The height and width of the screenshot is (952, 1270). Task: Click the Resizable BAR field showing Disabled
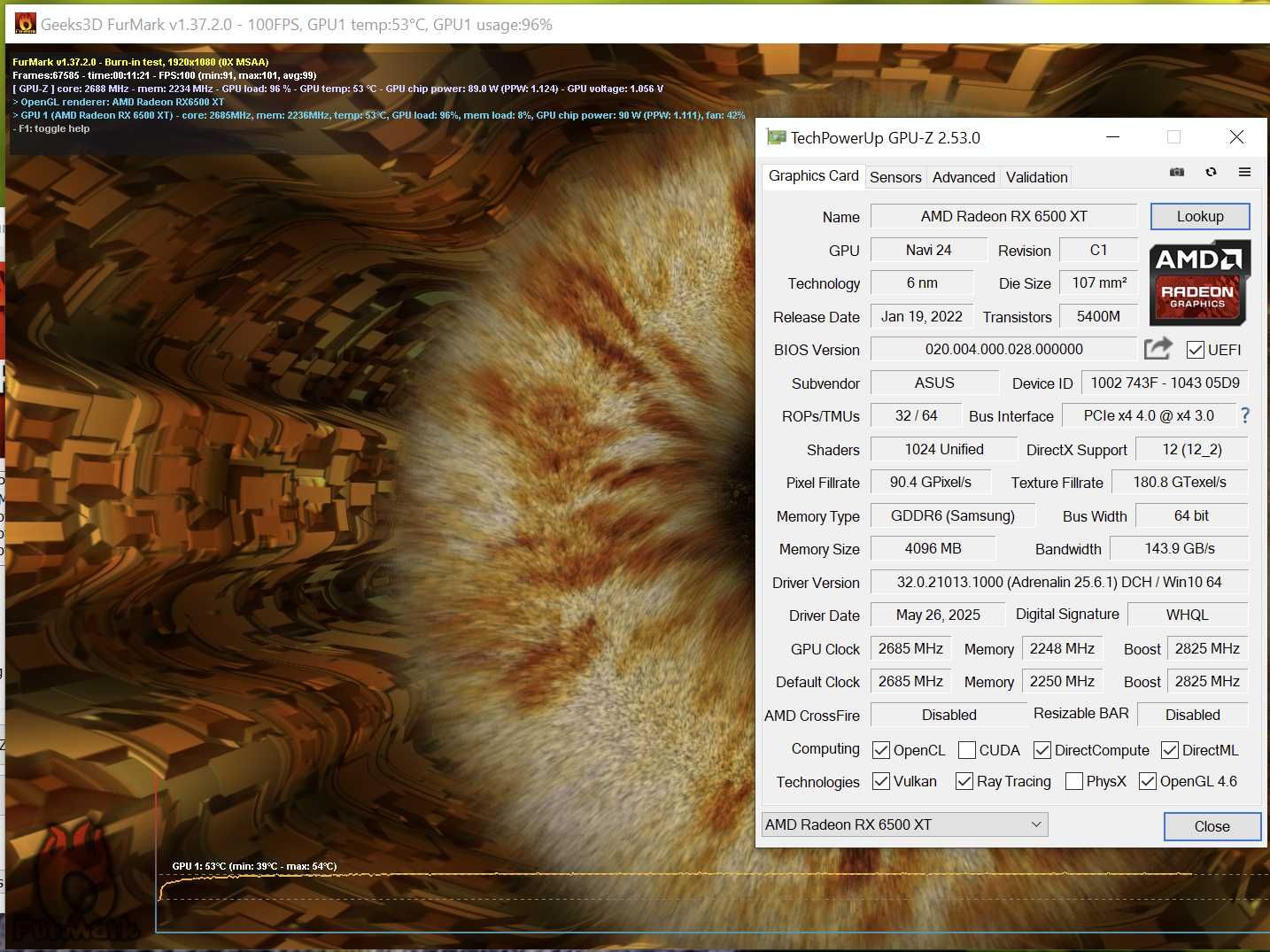point(1192,715)
